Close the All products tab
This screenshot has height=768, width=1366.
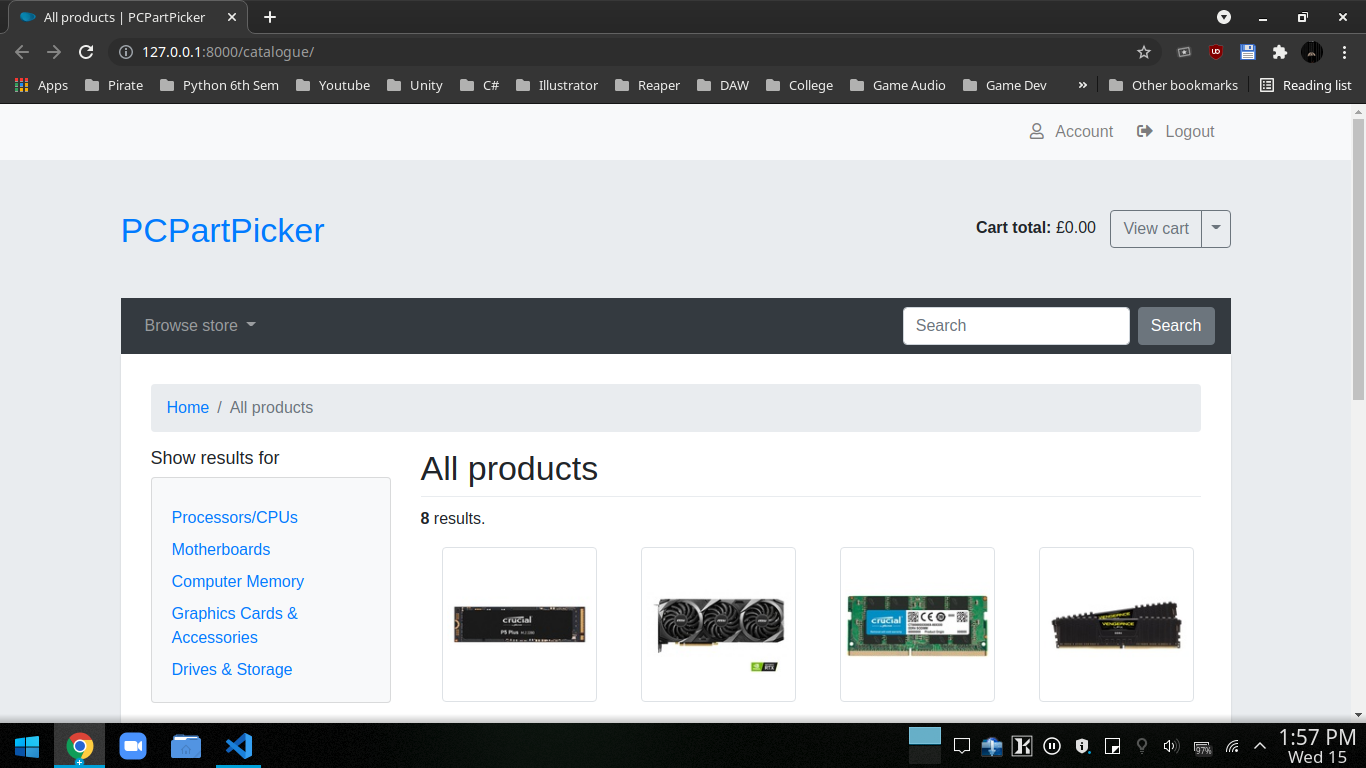click(x=232, y=17)
